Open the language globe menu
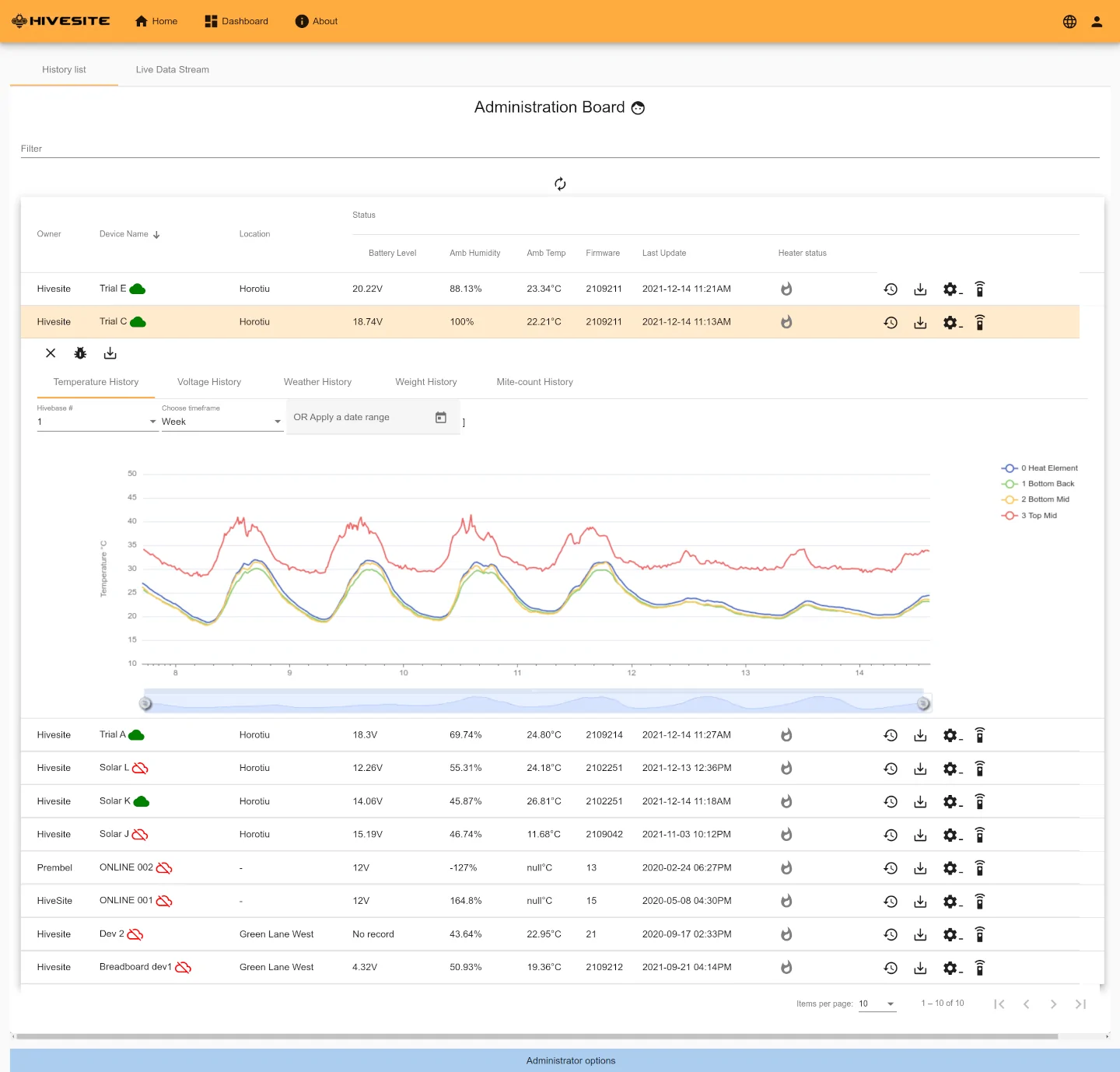 pyautogui.click(x=1069, y=22)
